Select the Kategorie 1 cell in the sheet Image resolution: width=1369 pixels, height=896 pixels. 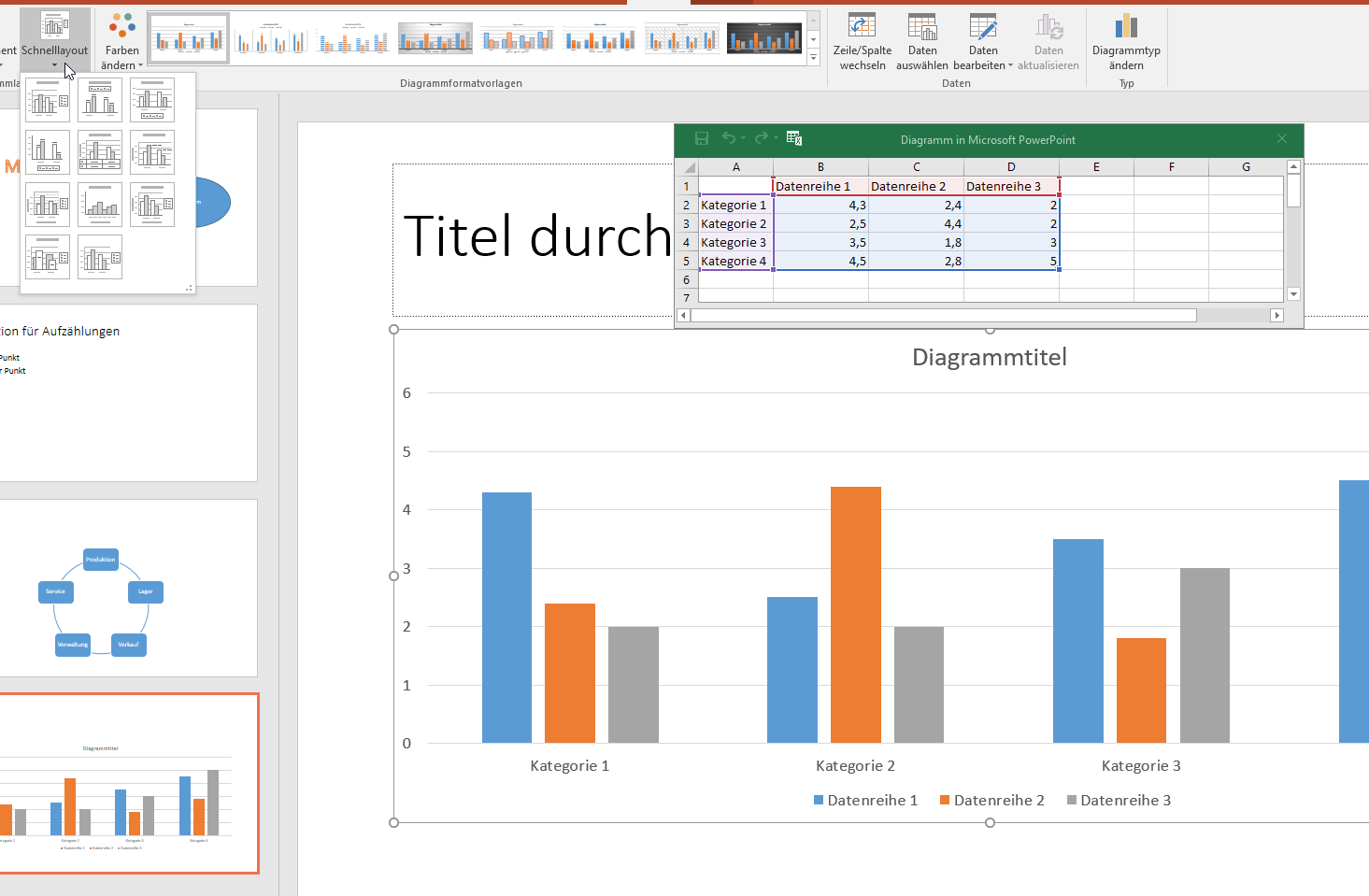(735, 205)
